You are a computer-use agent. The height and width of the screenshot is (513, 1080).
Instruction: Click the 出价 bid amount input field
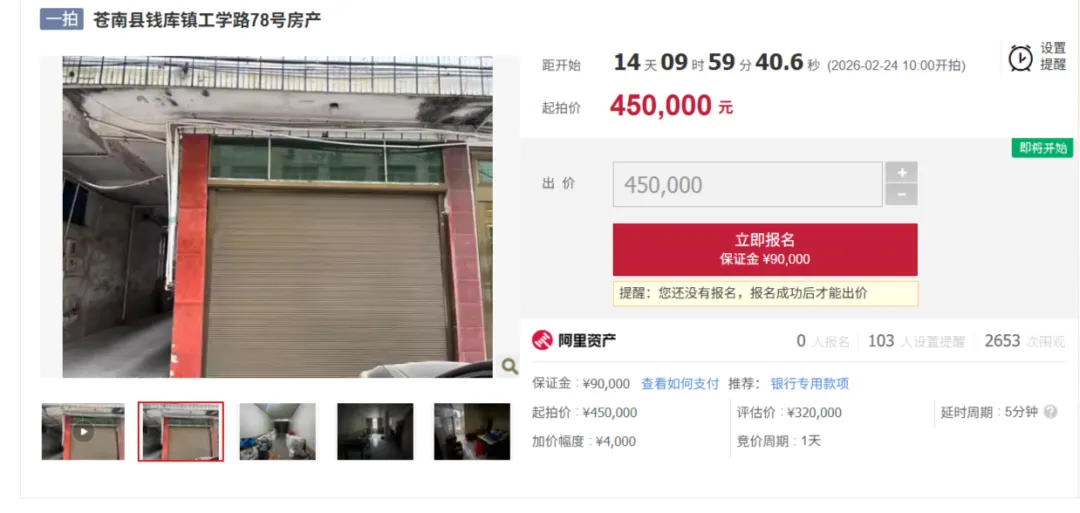click(747, 185)
